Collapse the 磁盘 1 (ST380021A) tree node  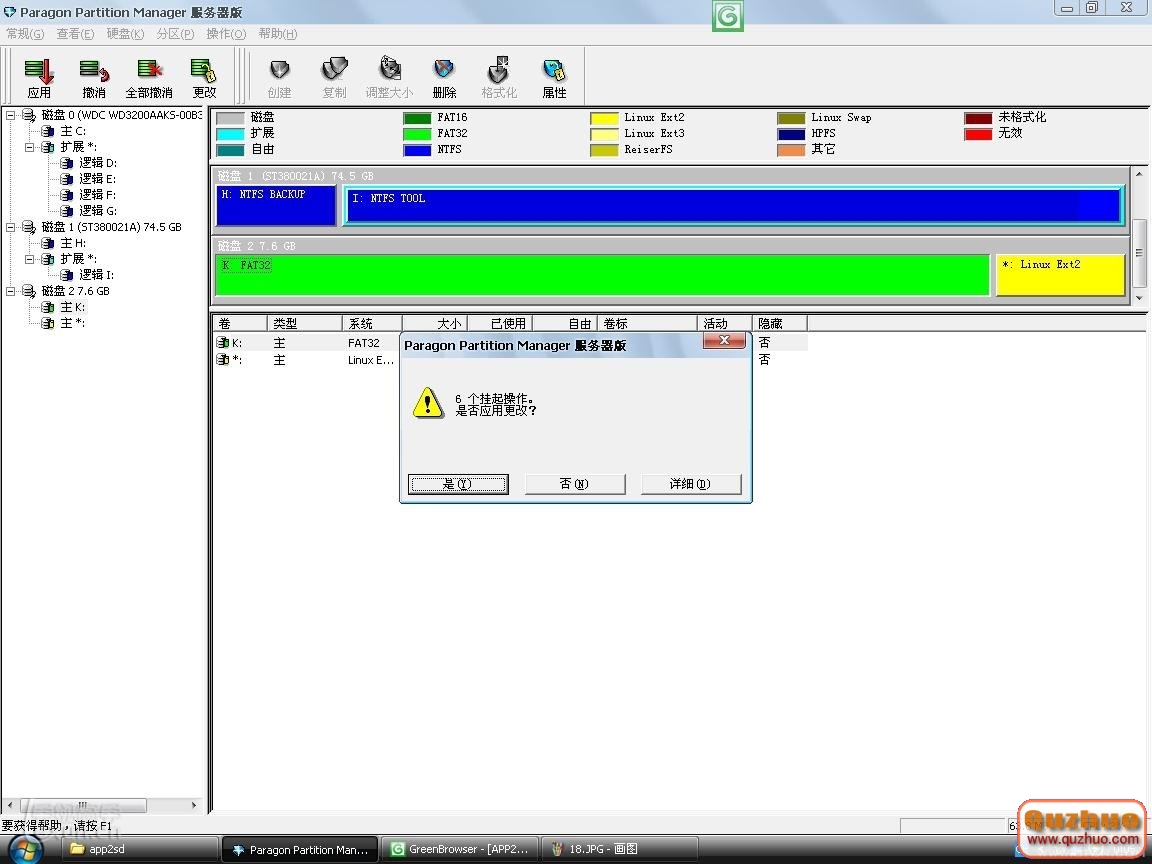tap(11, 227)
